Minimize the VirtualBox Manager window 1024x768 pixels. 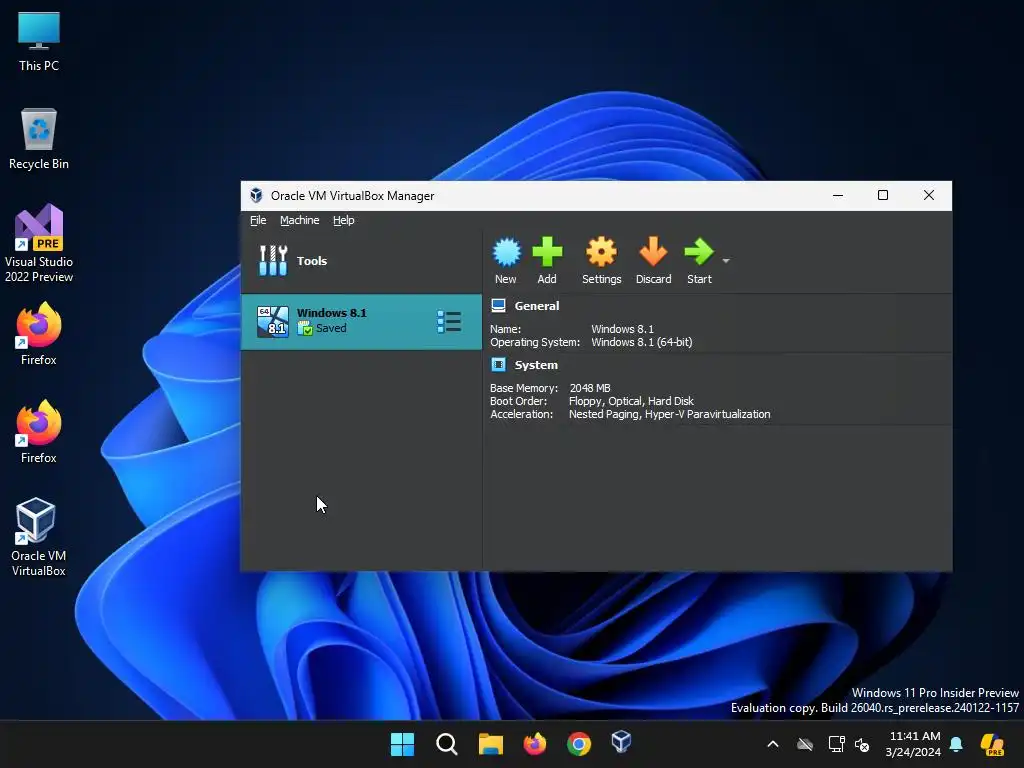coord(838,195)
